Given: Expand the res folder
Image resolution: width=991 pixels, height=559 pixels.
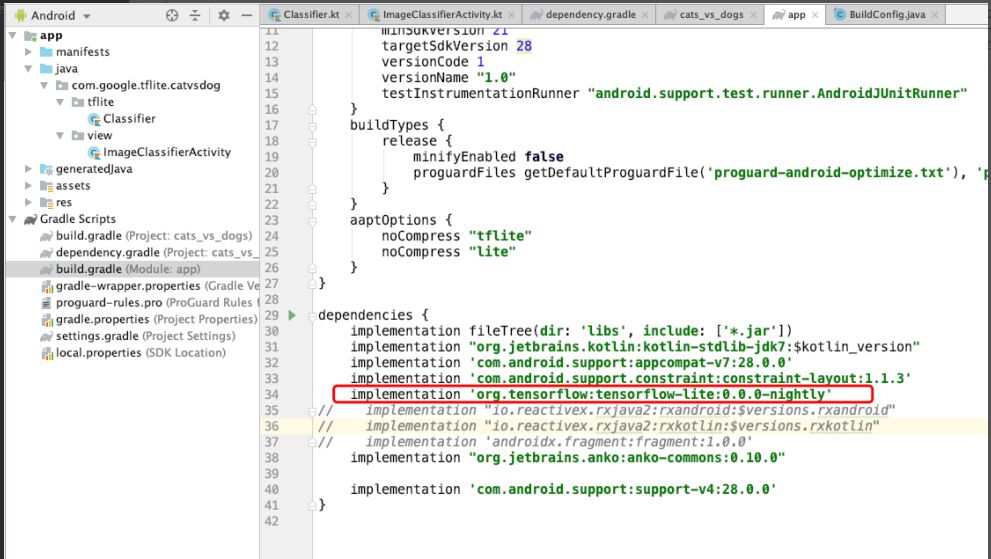Looking at the screenshot, I should (28, 202).
